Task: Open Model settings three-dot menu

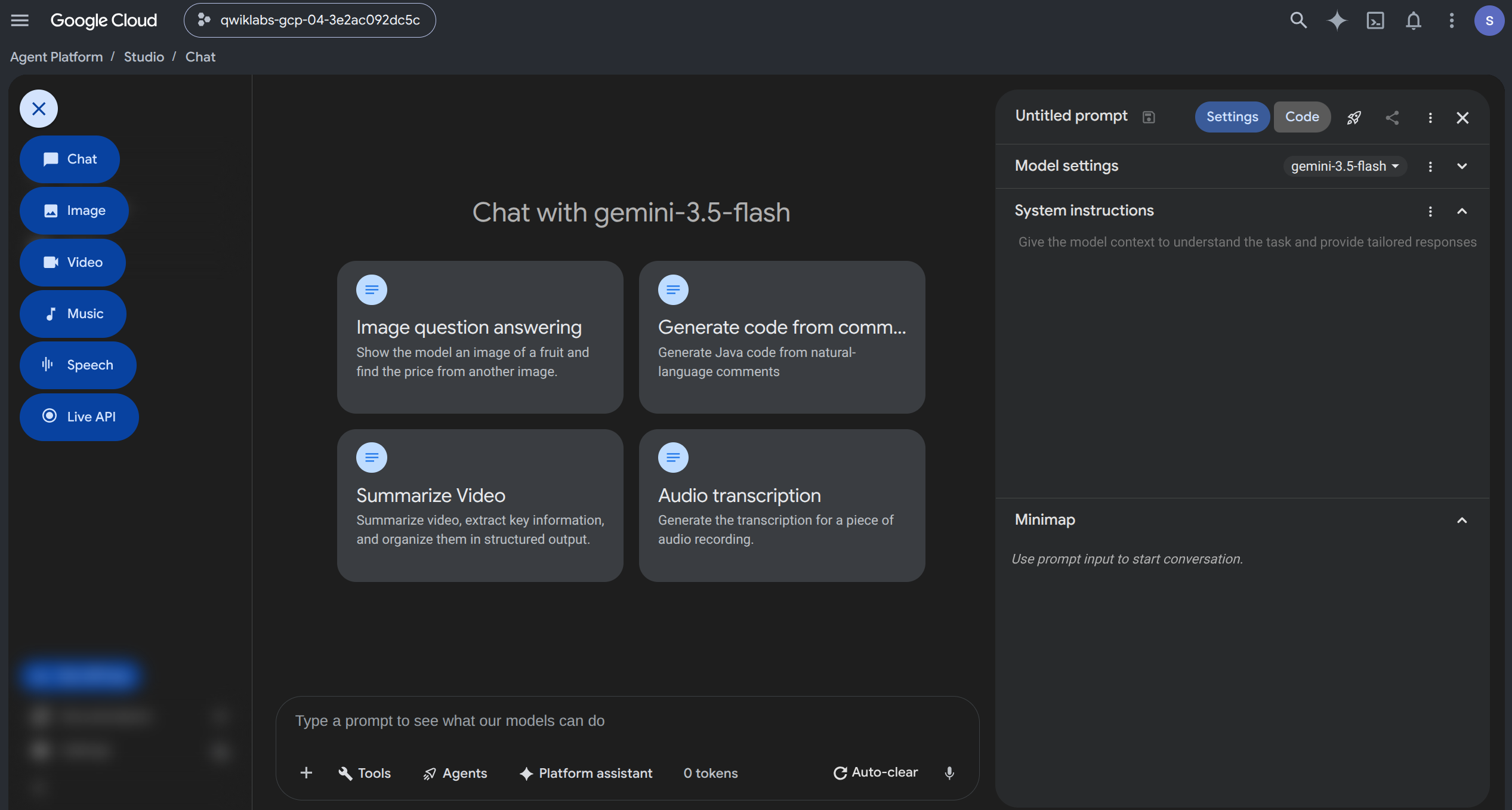Action: coord(1430,167)
